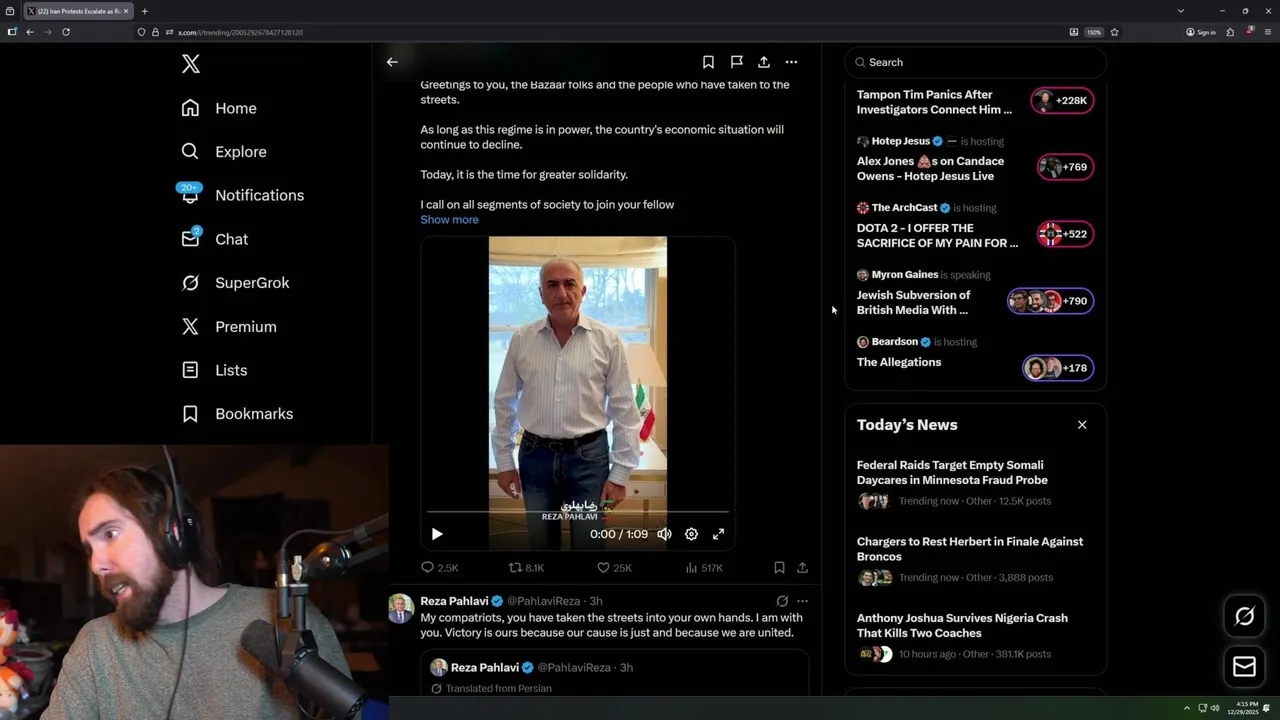Open the system tray hidden icons chevron
The height and width of the screenshot is (720, 1280).
(x=1187, y=708)
